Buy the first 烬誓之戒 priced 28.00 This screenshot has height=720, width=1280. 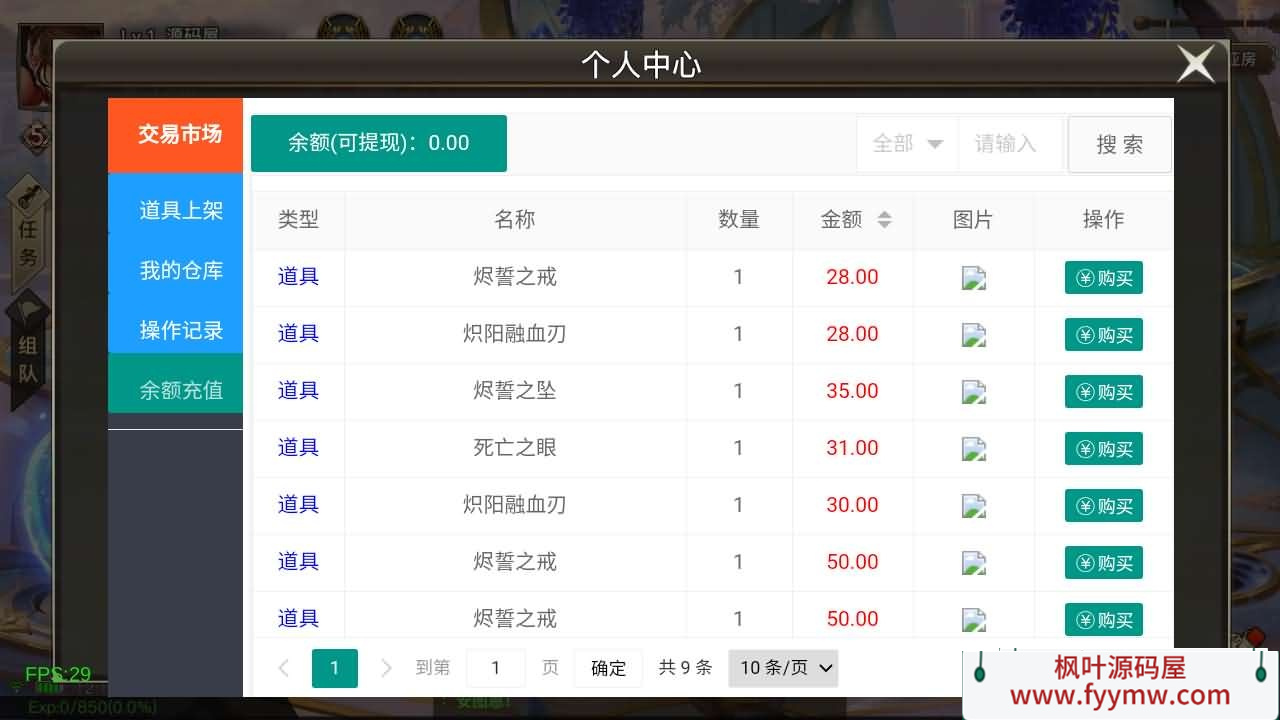pos(1103,278)
